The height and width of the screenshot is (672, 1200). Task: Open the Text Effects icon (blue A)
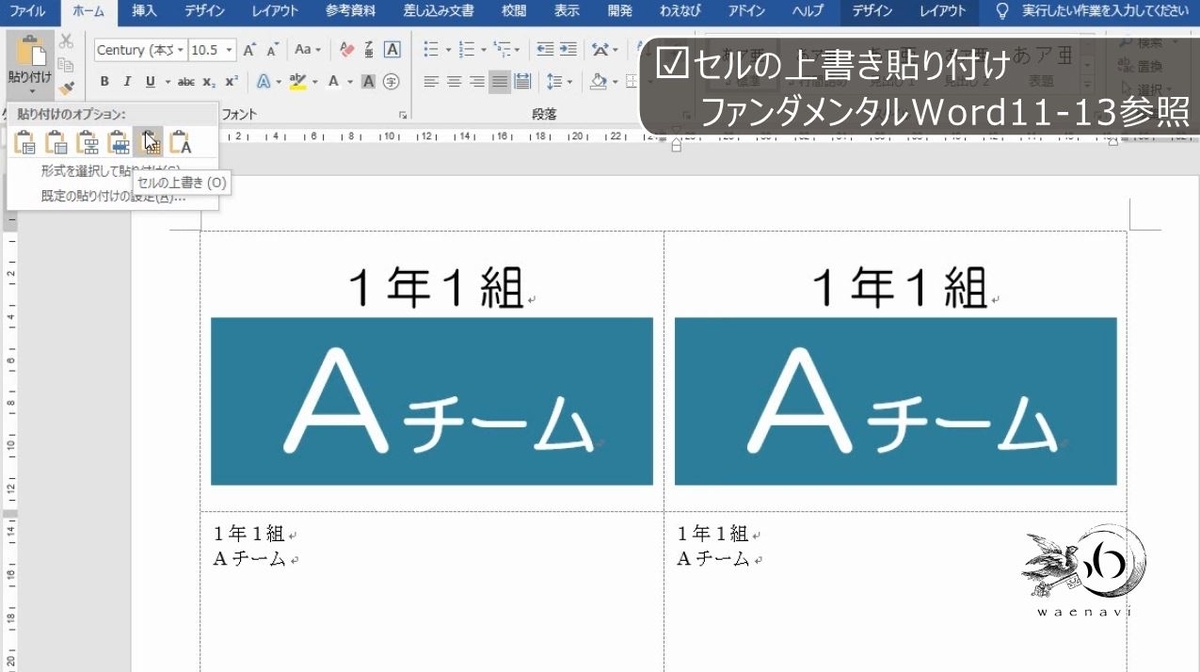pyautogui.click(x=262, y=81)
